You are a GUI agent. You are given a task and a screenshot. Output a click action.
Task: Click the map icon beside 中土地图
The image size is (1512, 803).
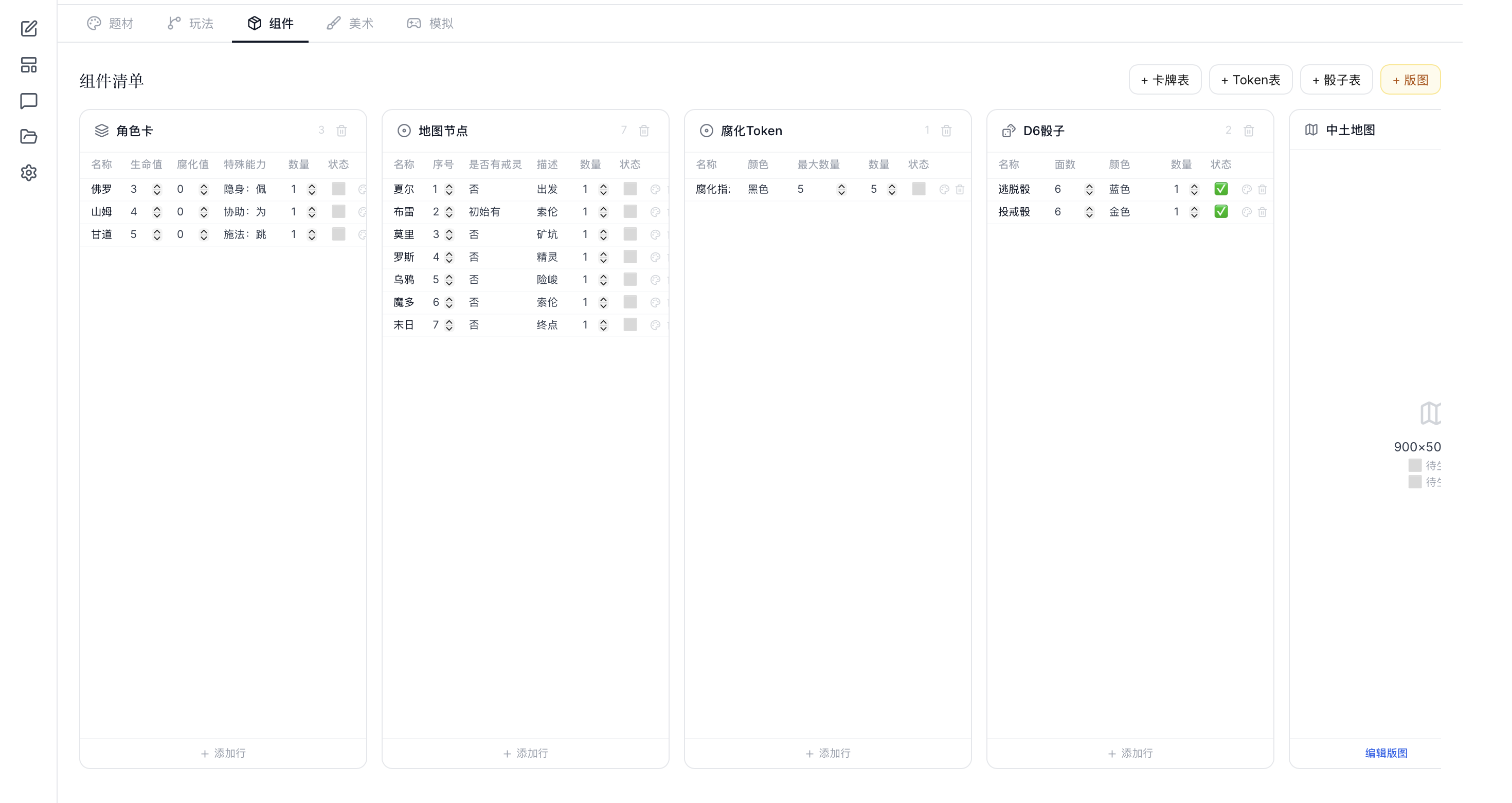[1311, 130]
